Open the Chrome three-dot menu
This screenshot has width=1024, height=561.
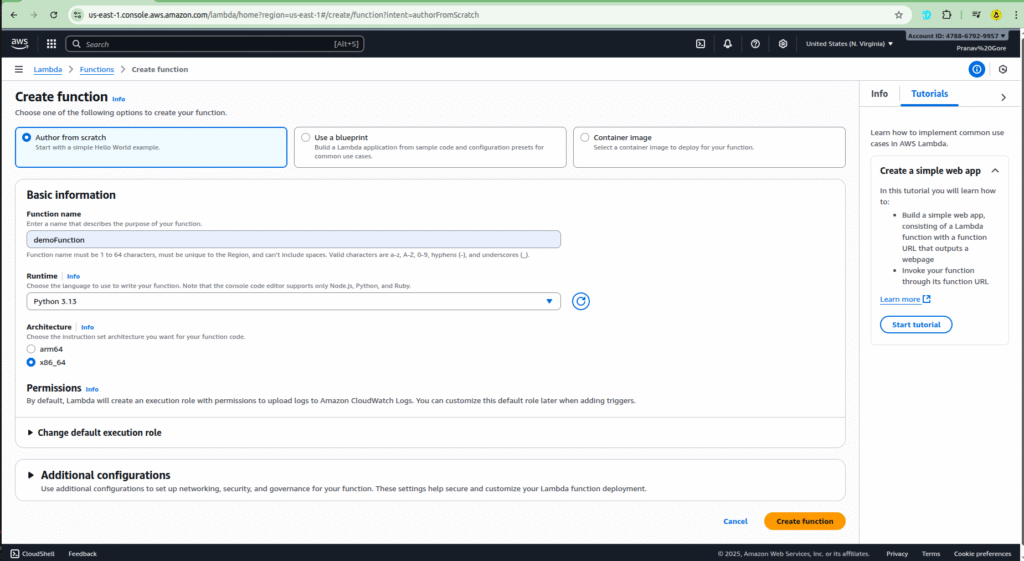point(1016,14)
